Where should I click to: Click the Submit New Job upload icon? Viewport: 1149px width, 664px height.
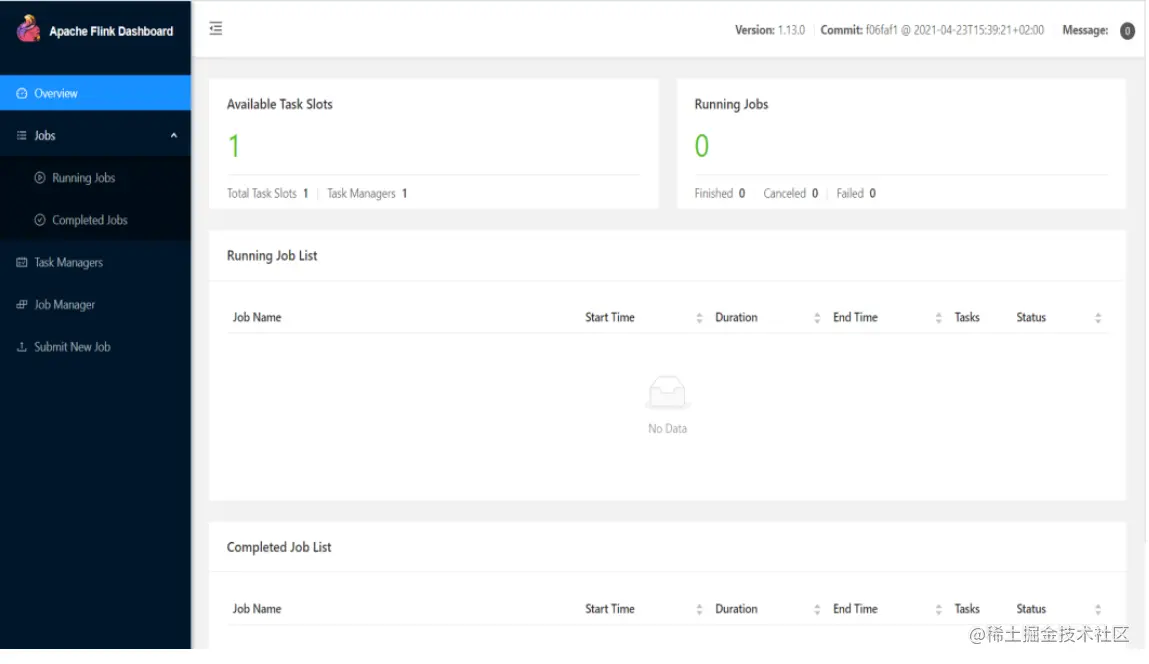coord(22,347)
